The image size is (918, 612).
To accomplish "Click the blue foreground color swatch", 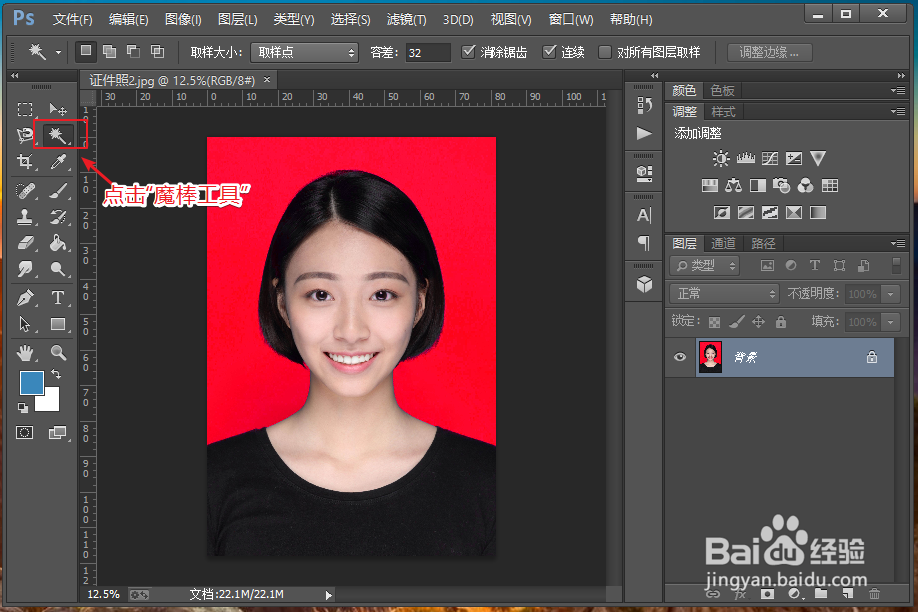I will [31, 382].
